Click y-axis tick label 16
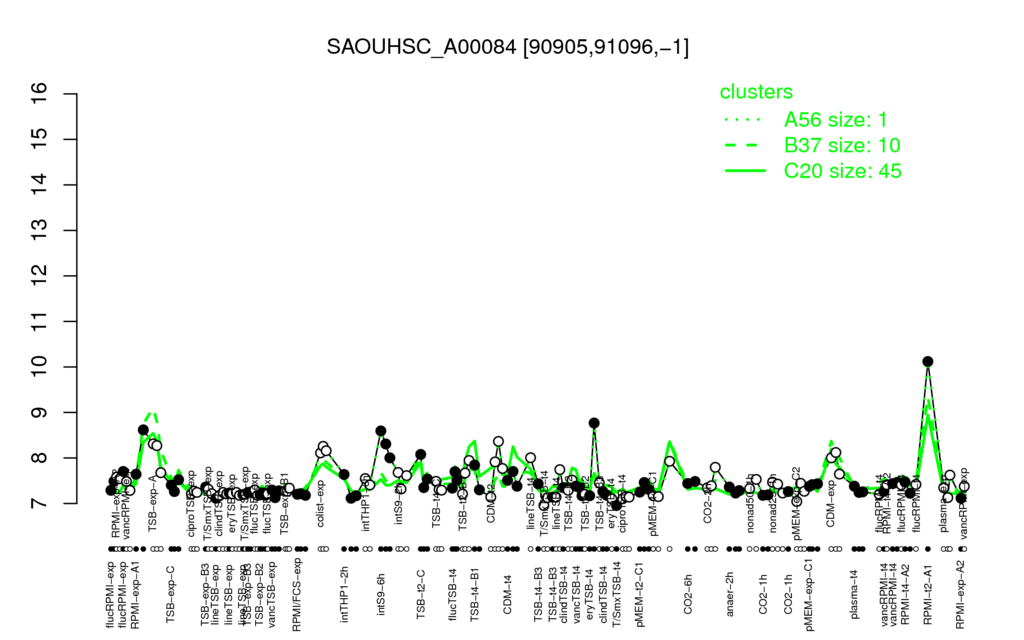The width and height of the screenshot is (1024, 640). (39, 94)
